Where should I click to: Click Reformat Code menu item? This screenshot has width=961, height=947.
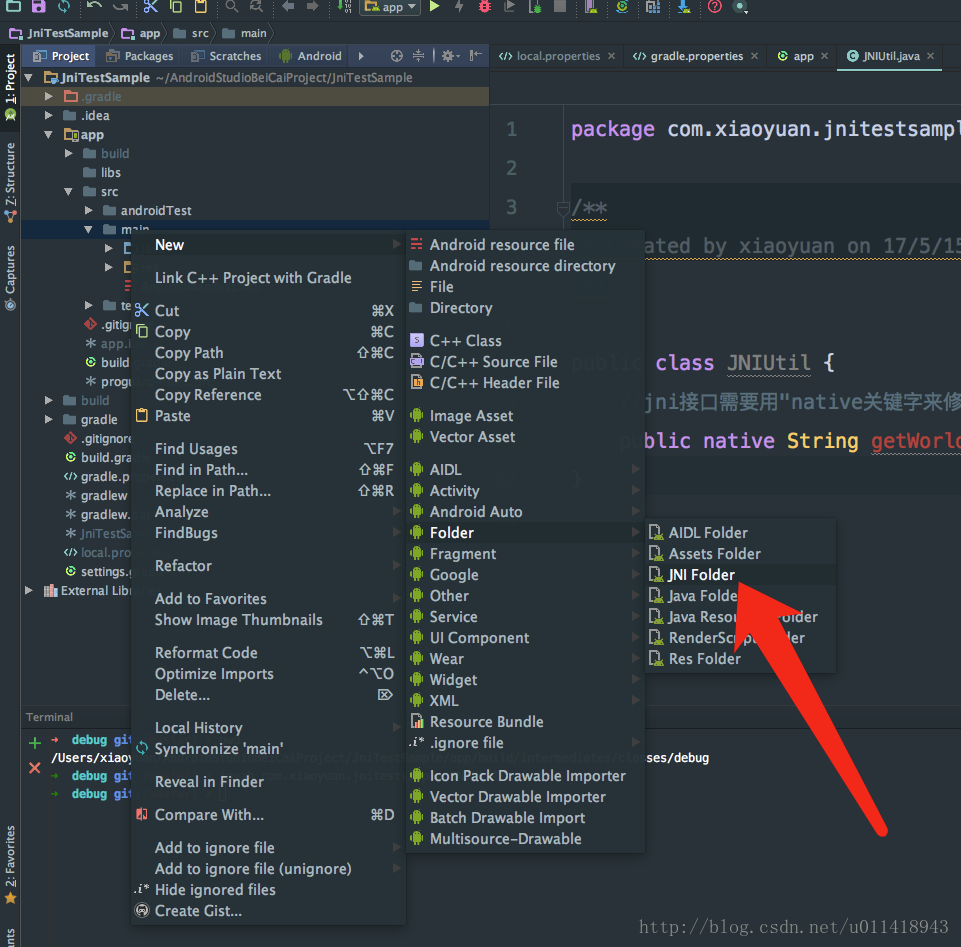pos(268,653)
